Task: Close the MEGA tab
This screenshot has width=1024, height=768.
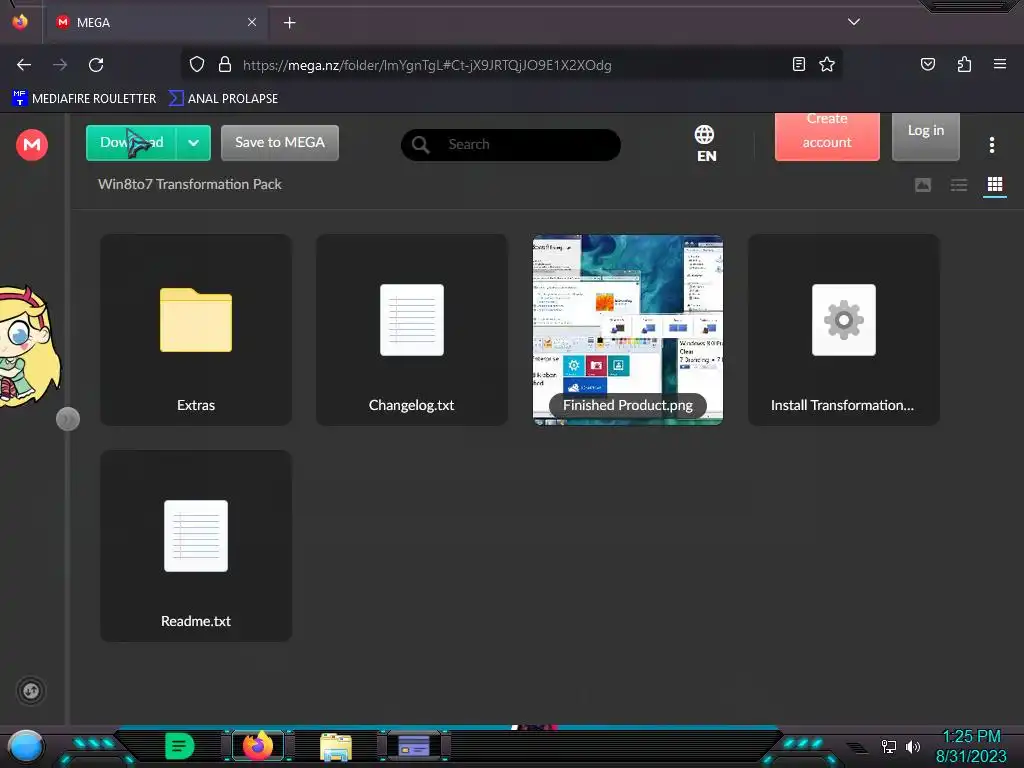Action: click(252, 22)
